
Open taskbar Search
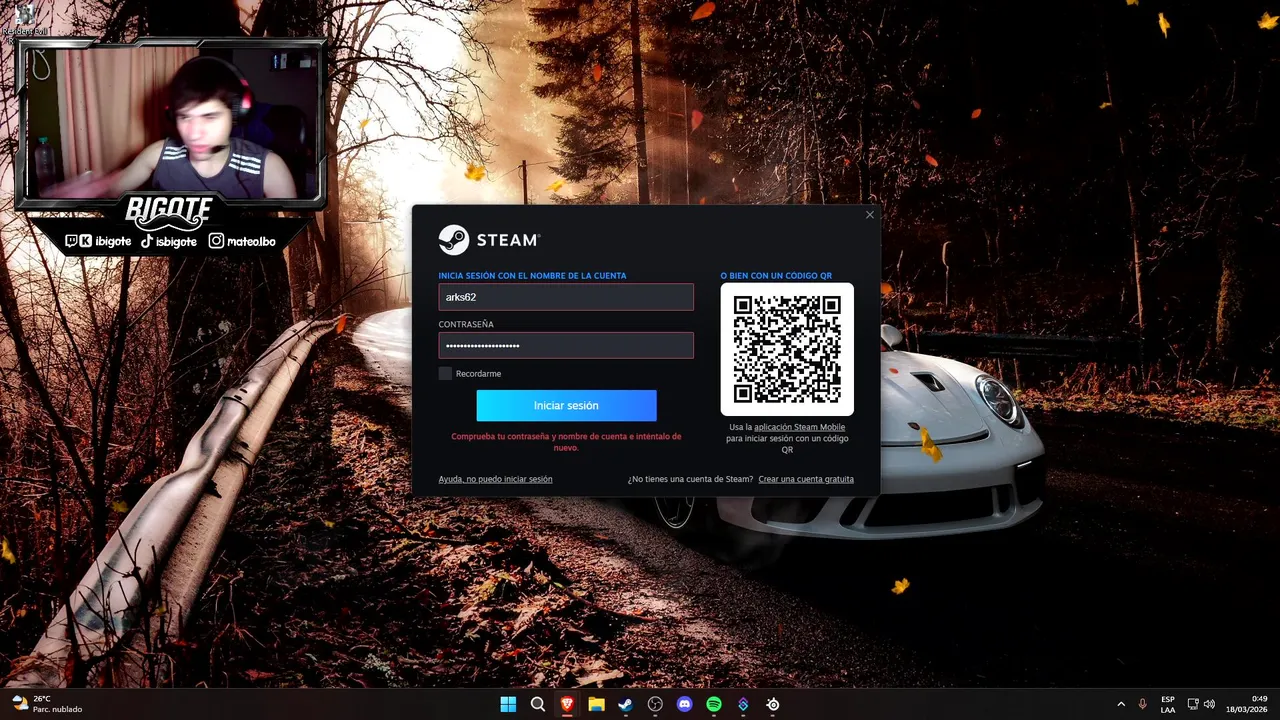point(538,704)
